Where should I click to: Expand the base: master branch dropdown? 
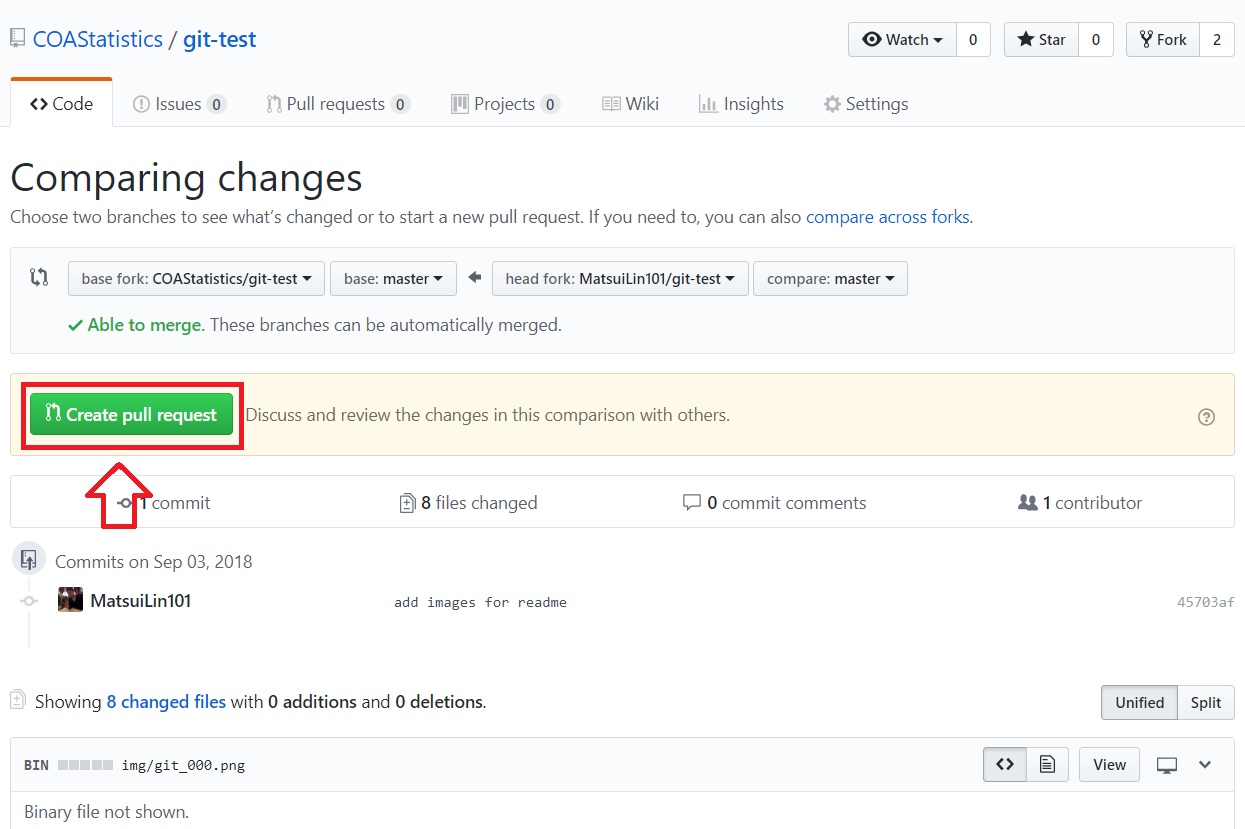(393, 279)
